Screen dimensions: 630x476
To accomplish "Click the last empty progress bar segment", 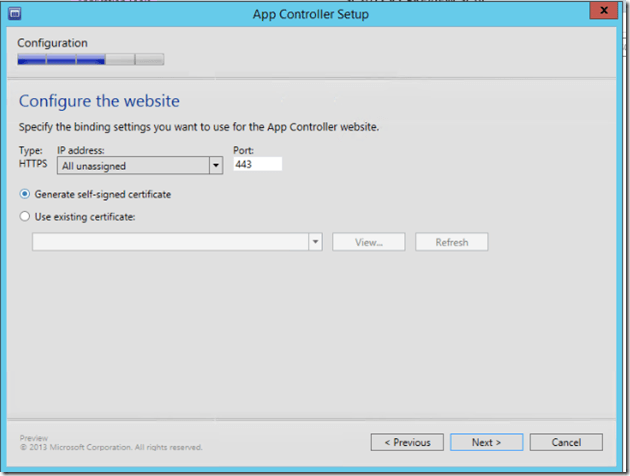I will [149, 60].
